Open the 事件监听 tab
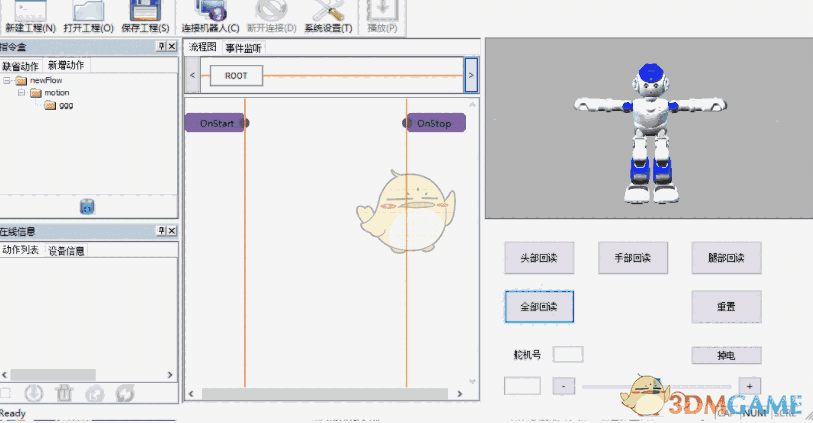The width and height of the screenshot is (813, 423). (243, 48)
